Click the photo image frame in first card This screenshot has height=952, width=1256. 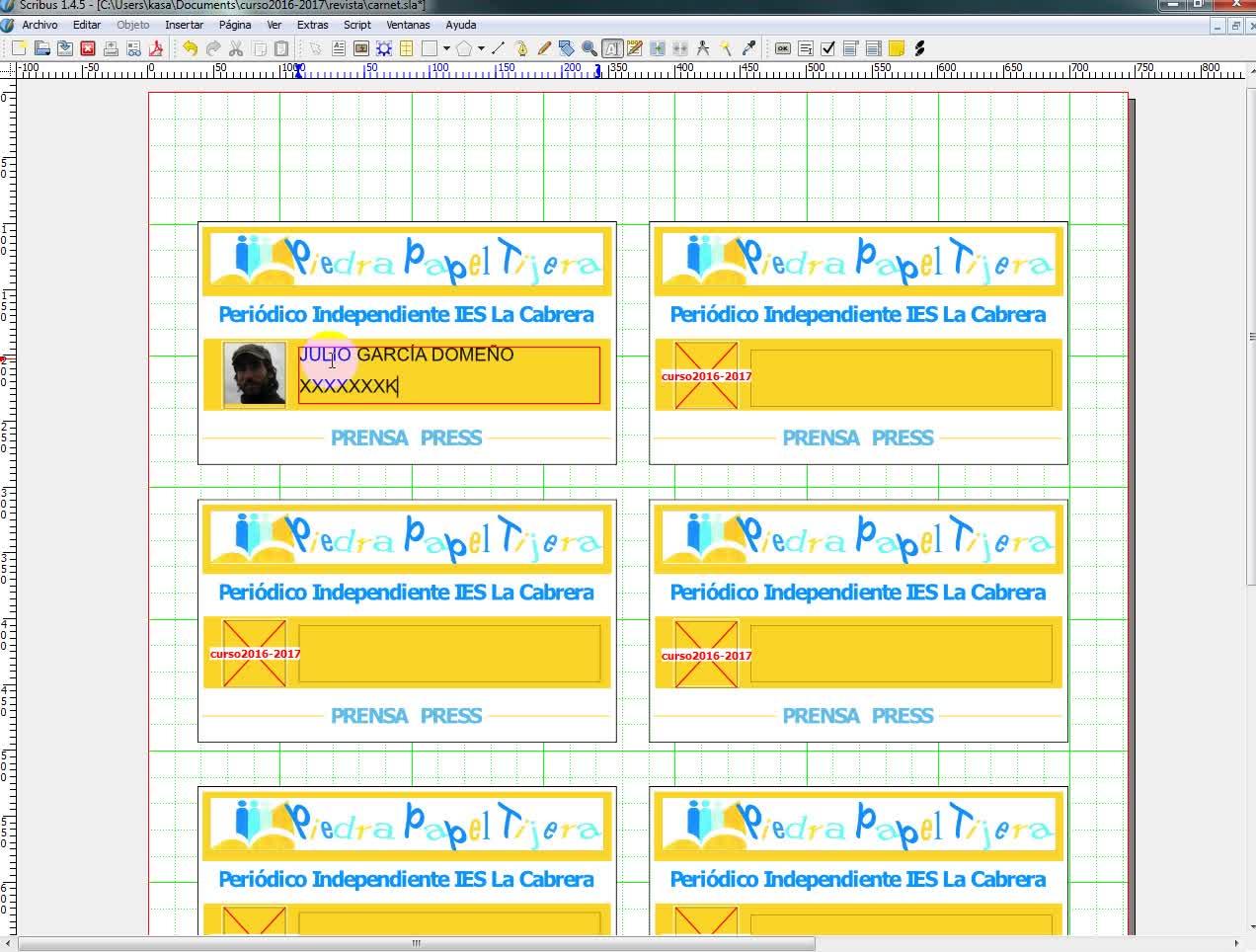pyautogui.click(x=255, y=374)
